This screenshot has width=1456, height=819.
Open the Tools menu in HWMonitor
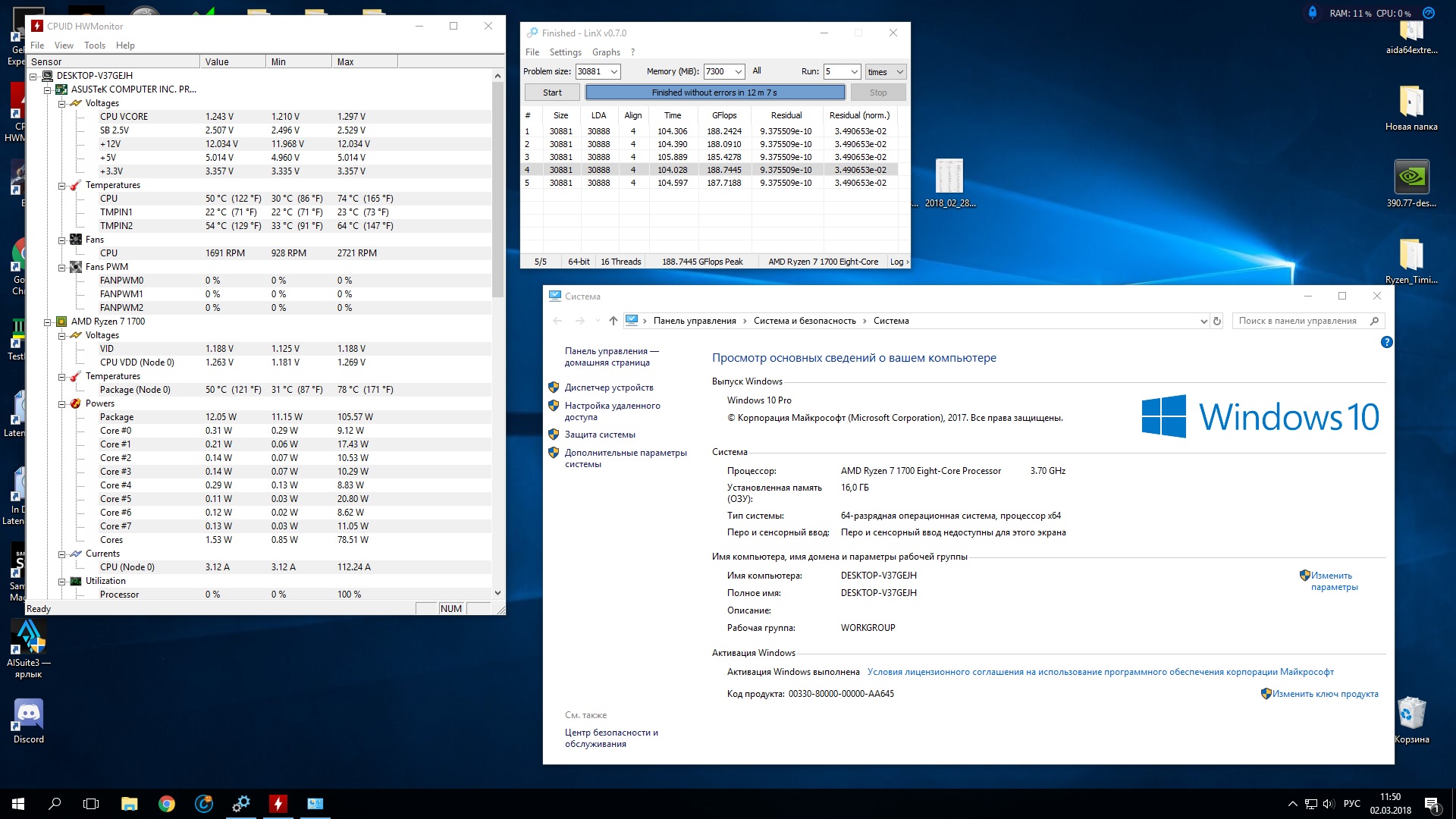[x=94, y=45]
